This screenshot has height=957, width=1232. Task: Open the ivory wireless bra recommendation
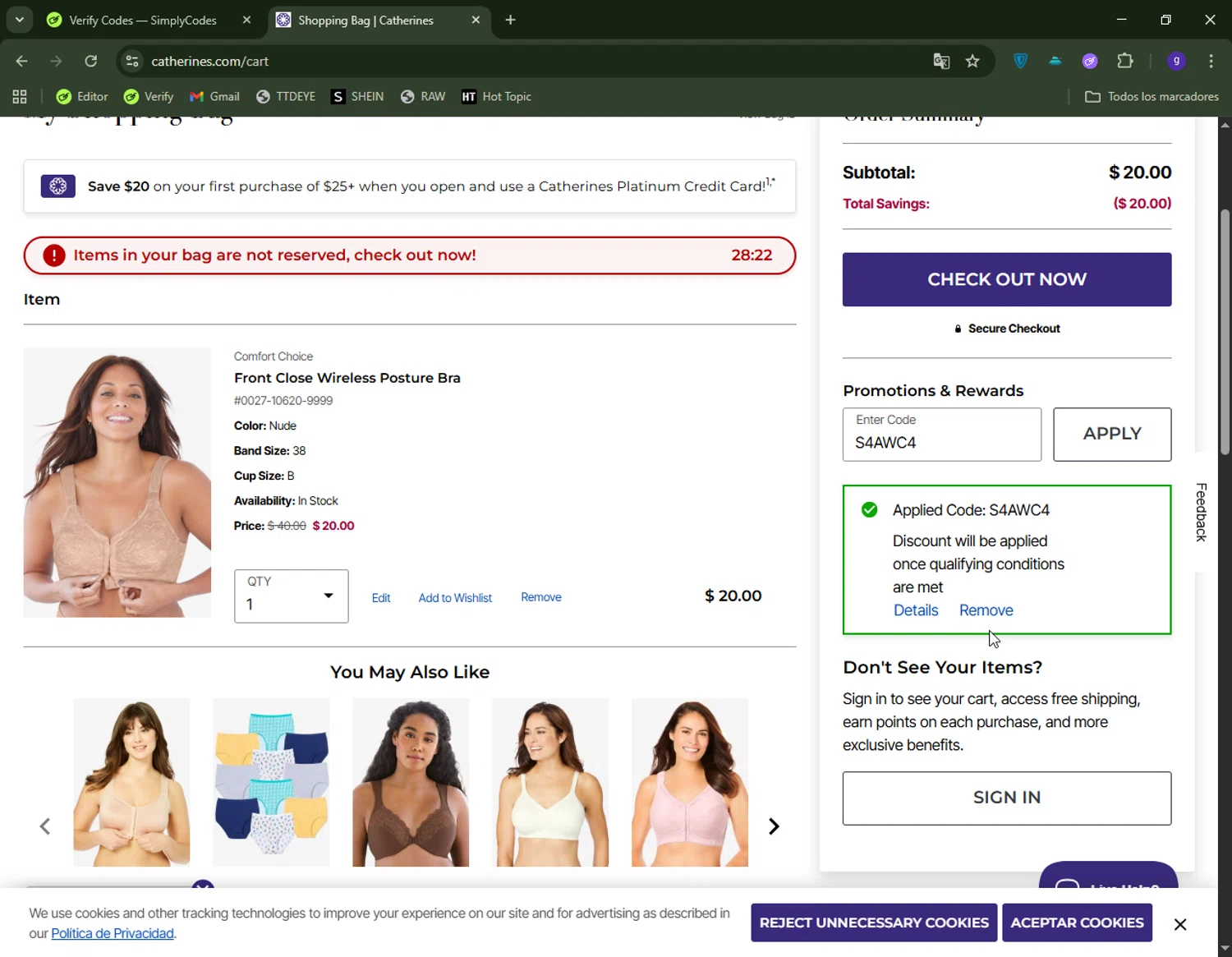pos(550,783)
